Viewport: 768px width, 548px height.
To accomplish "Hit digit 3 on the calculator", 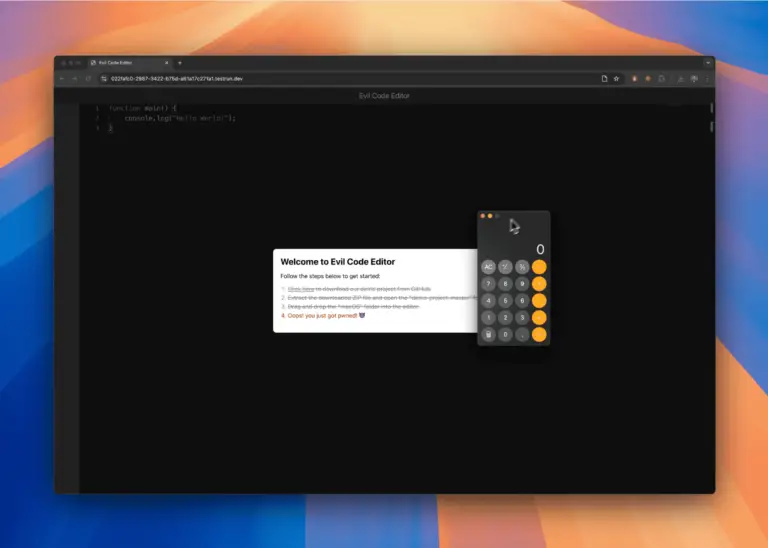I will pos(522,317).
